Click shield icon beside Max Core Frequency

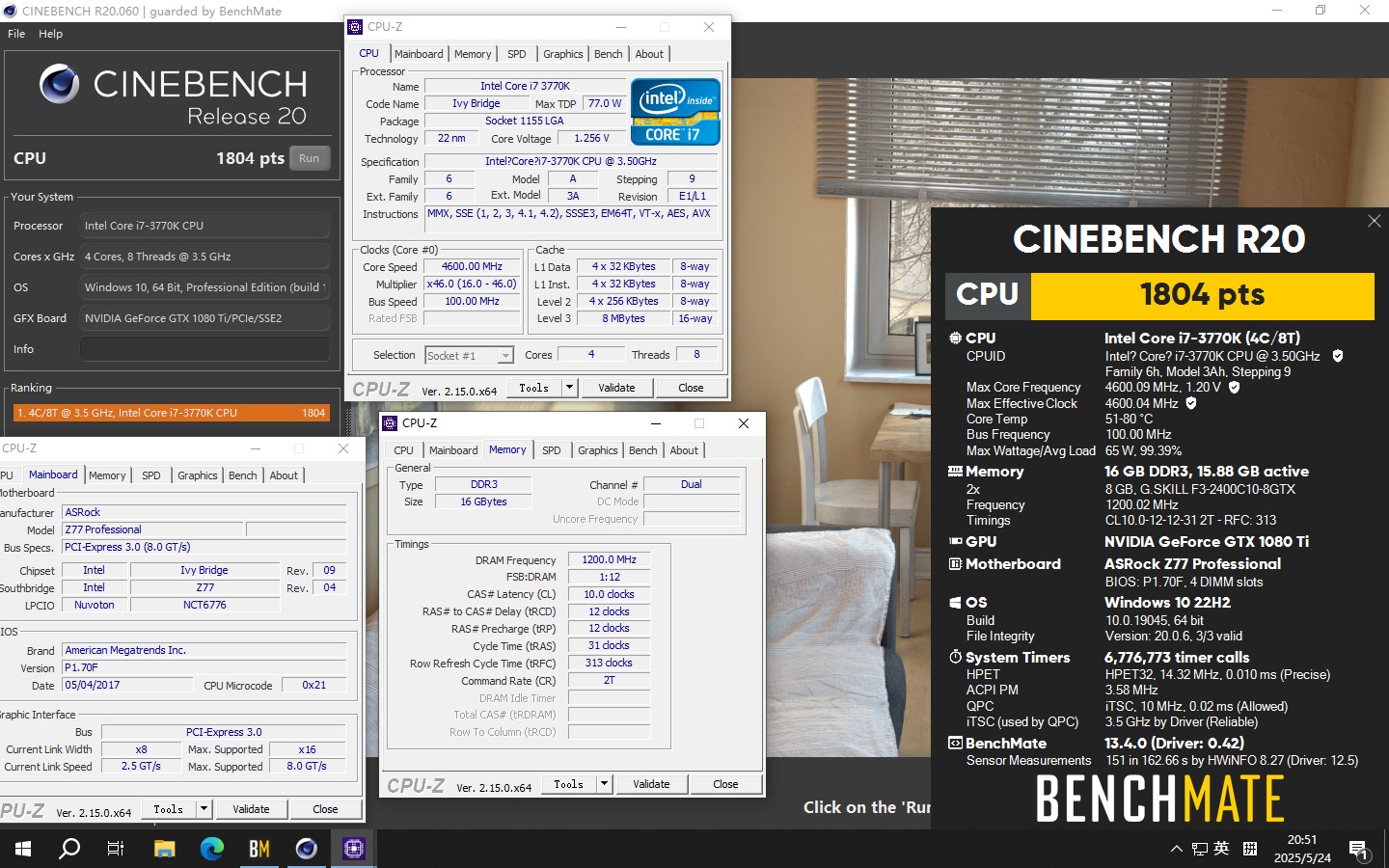click(1234, 387)
